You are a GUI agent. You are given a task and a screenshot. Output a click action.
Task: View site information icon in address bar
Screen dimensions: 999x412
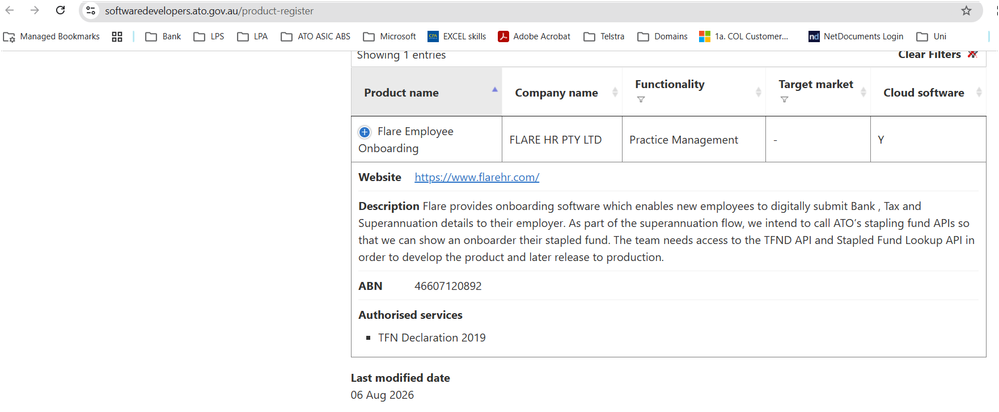(x=90, y=11)
